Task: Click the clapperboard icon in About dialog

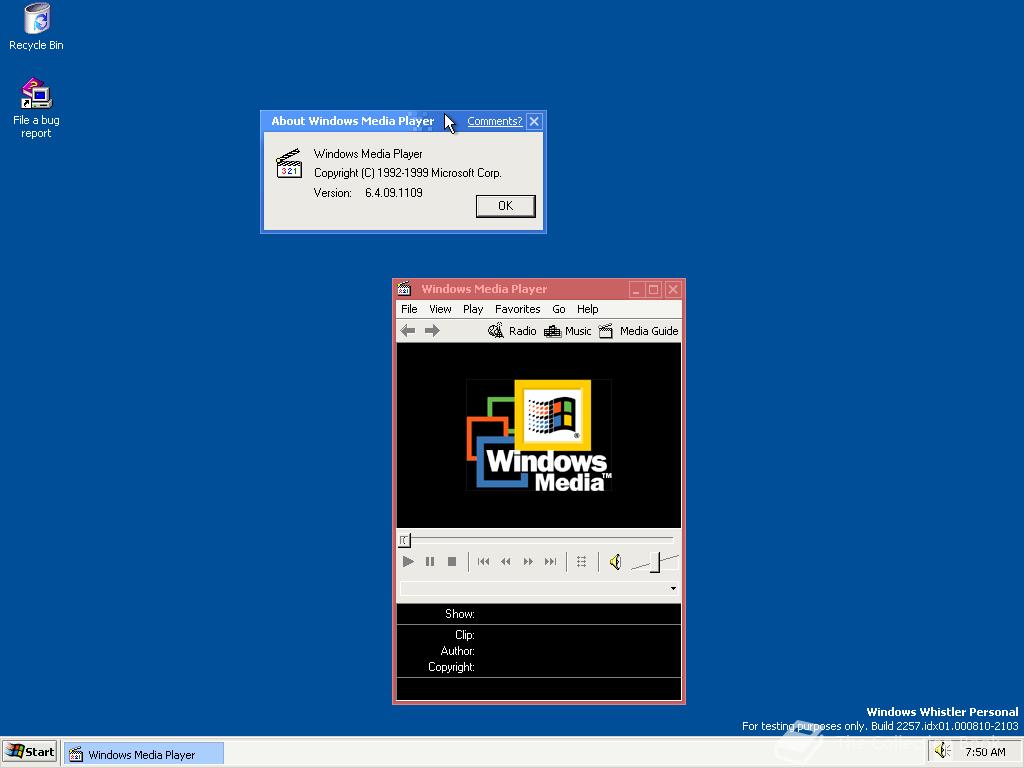Action: [289, 164]
